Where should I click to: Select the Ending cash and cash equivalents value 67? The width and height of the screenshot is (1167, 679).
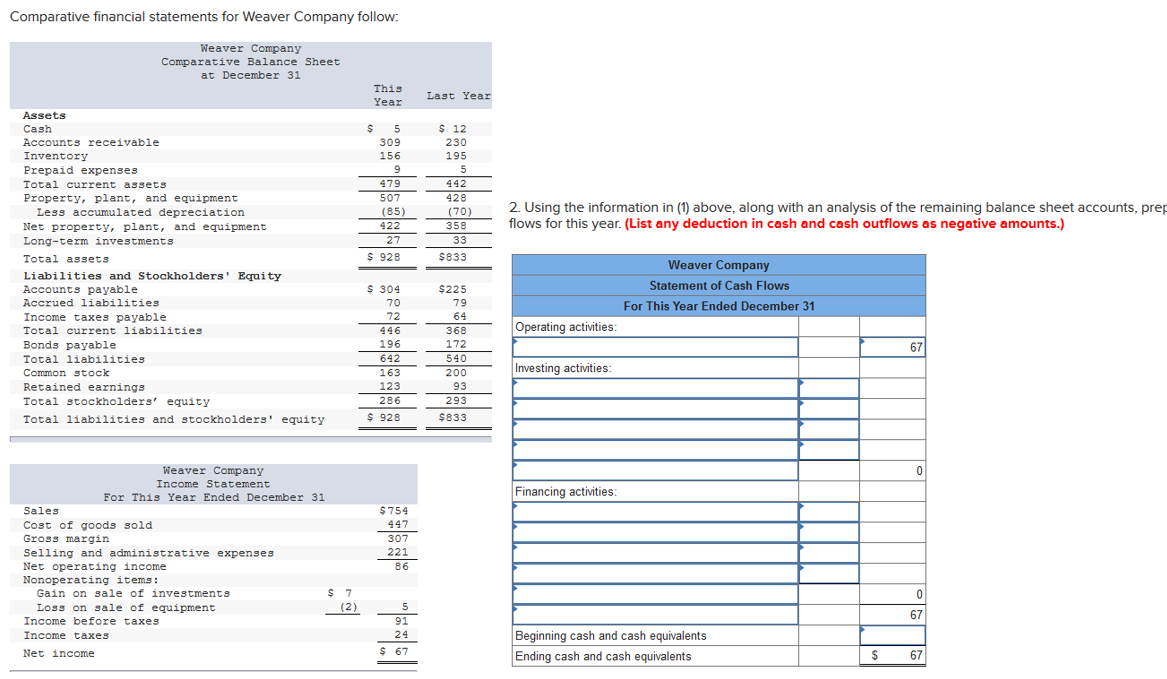916,656
